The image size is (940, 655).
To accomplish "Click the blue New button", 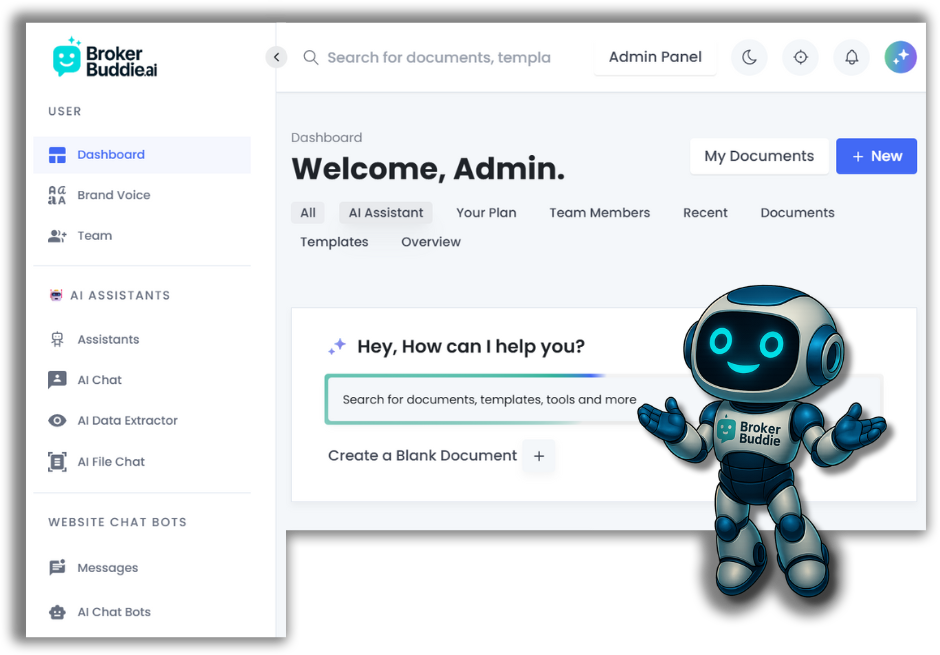I will pyautogui.click(x=876, y=156).
